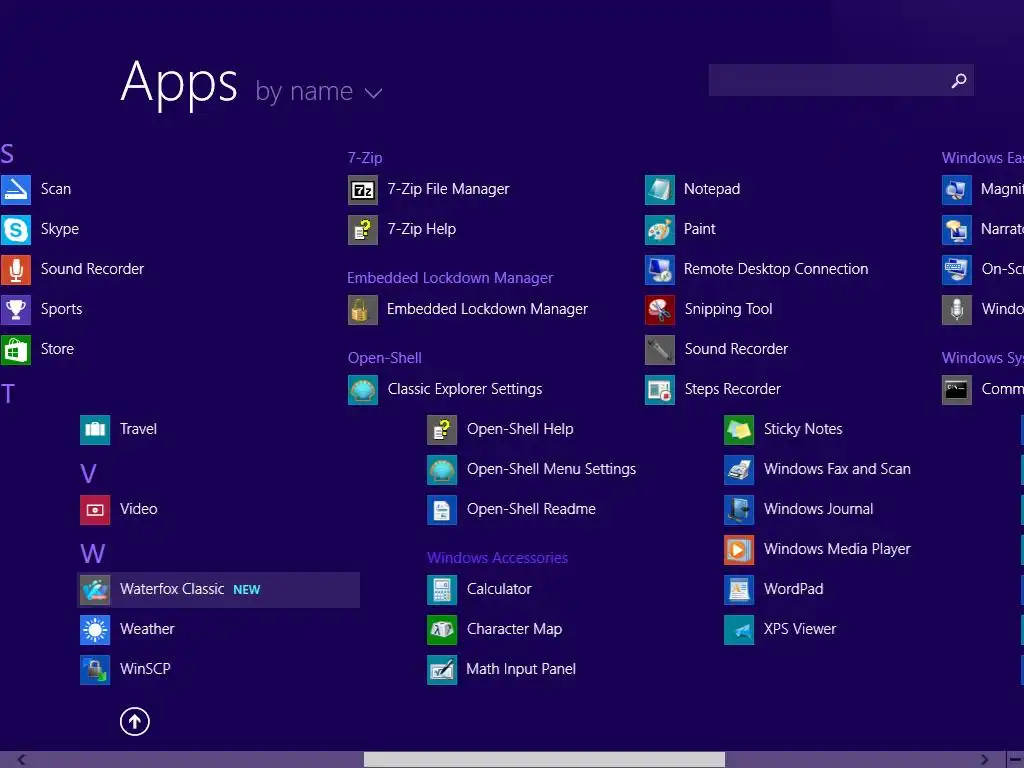Open the On-Screen Keyboard icon
Image resolution: width=1024 pixels, height=768 pixels.
point(957,269)
